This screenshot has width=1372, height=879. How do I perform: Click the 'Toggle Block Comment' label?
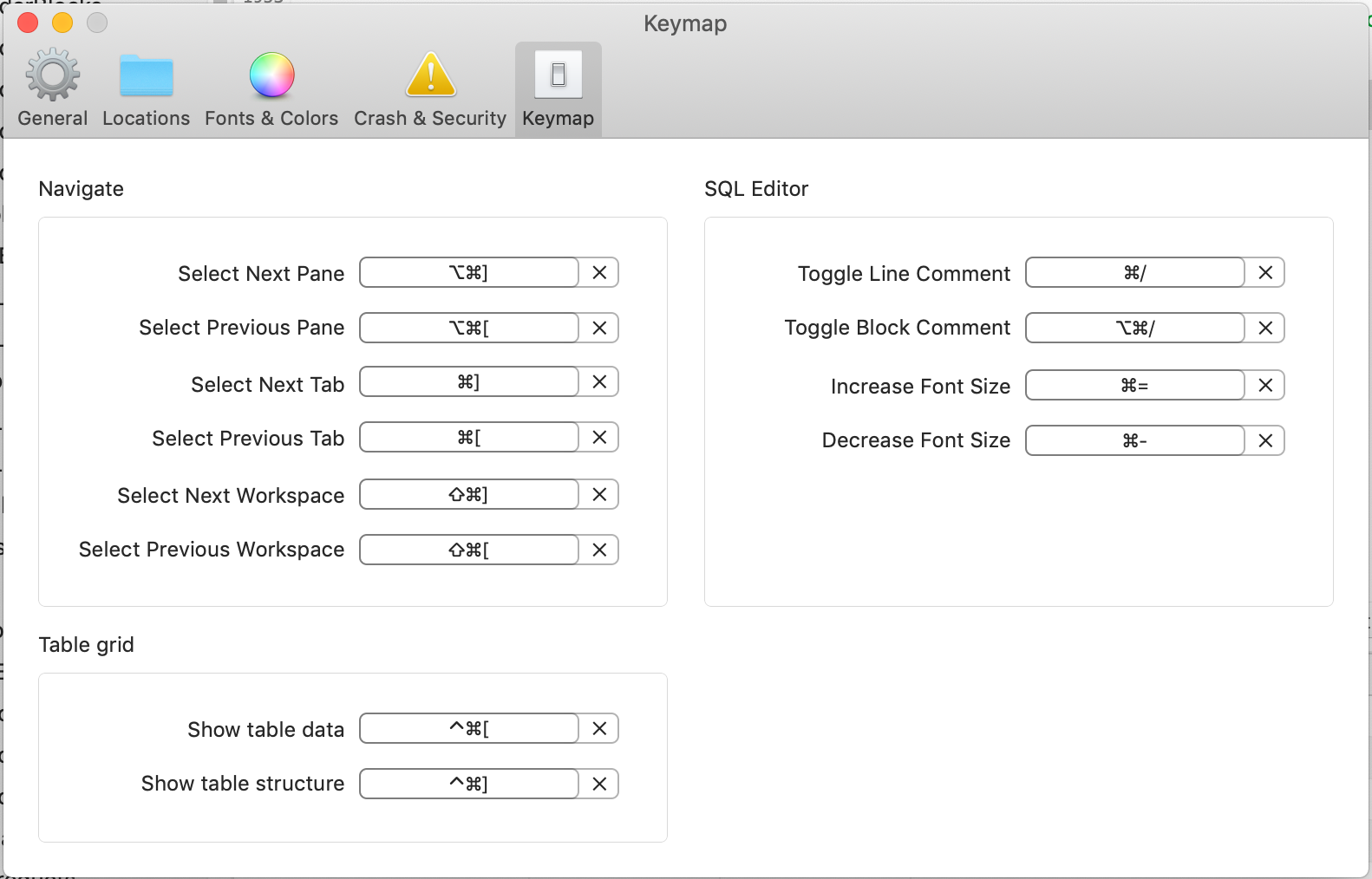click(x=898, y=328)
